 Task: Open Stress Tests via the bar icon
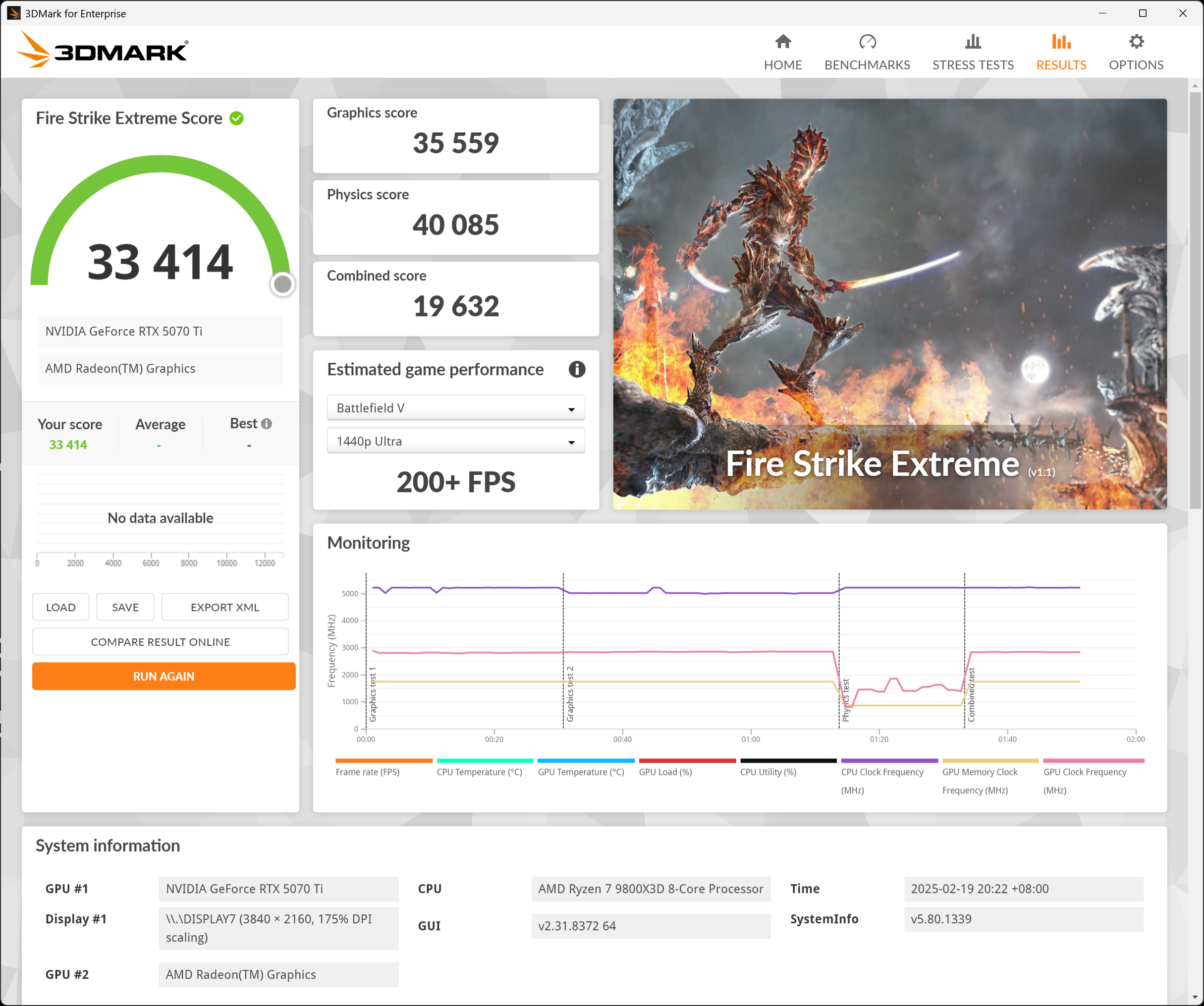click(973, 42)
